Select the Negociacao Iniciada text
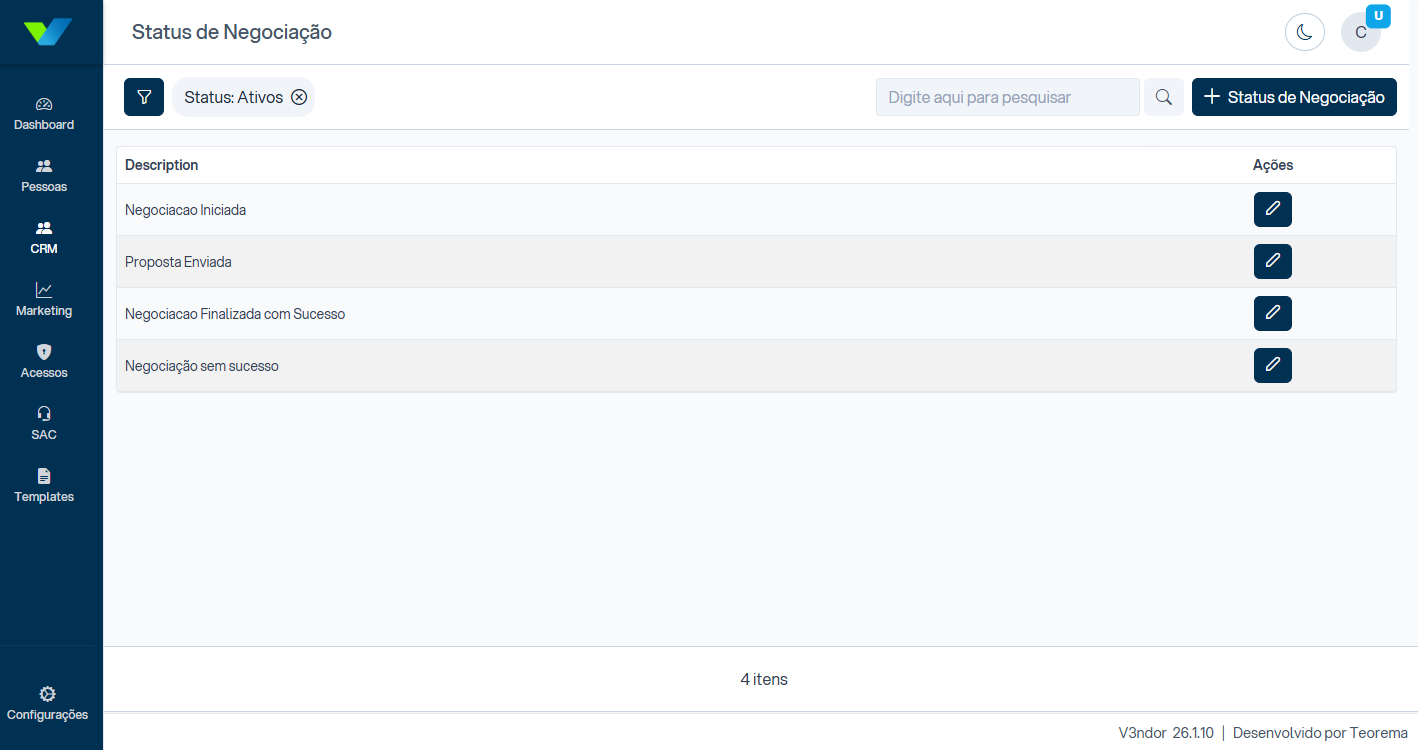The image size is (1418, 750). 185,210
